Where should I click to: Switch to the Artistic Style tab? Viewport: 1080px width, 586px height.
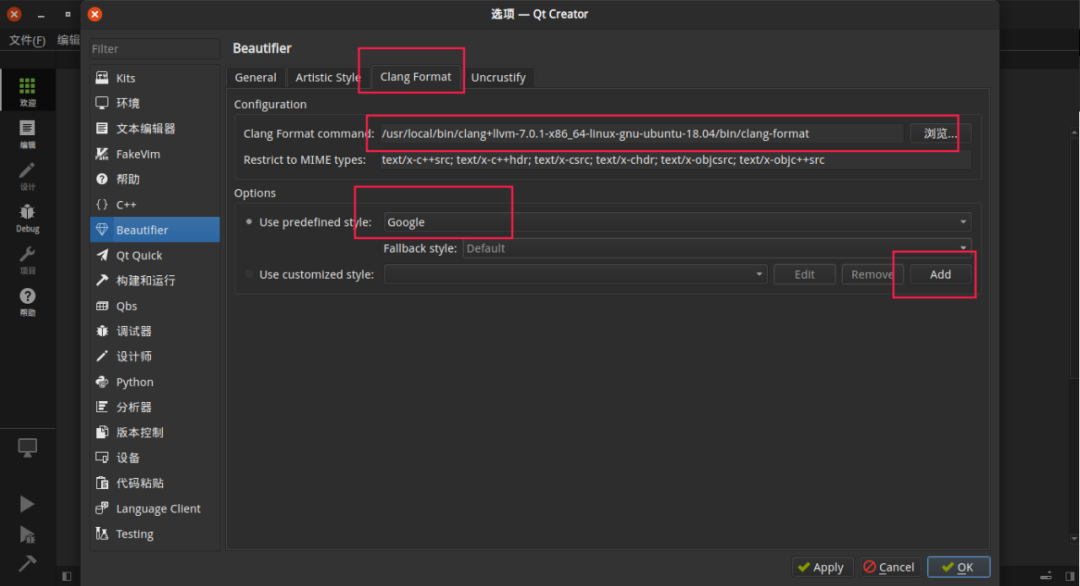tap(328, 77)
